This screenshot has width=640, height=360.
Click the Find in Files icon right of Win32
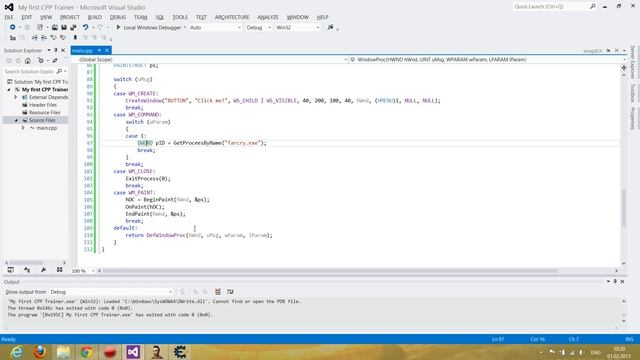(330, 27)
